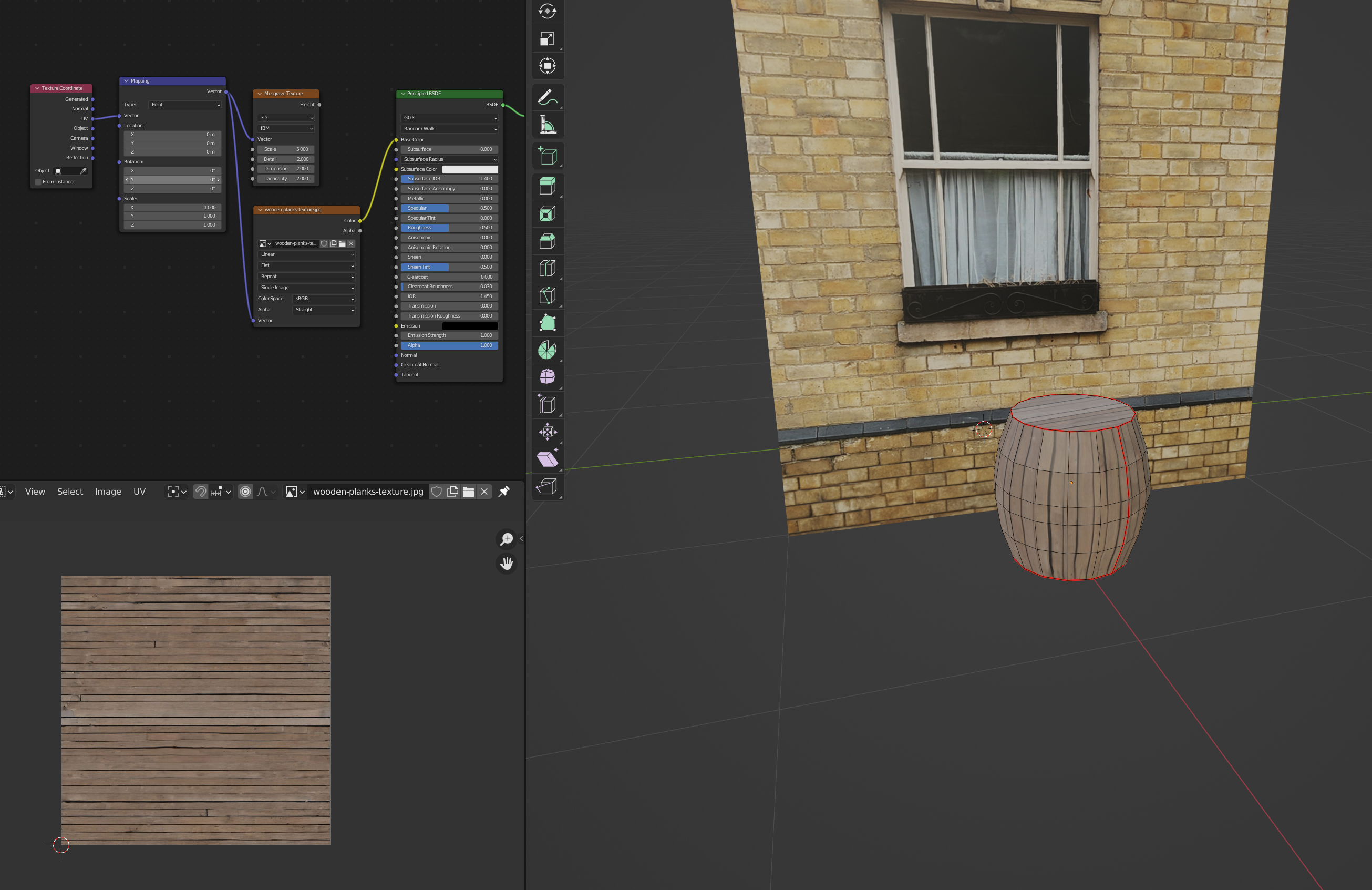
Task: Select the Spin tool
Action: click(x=547, y=350)
